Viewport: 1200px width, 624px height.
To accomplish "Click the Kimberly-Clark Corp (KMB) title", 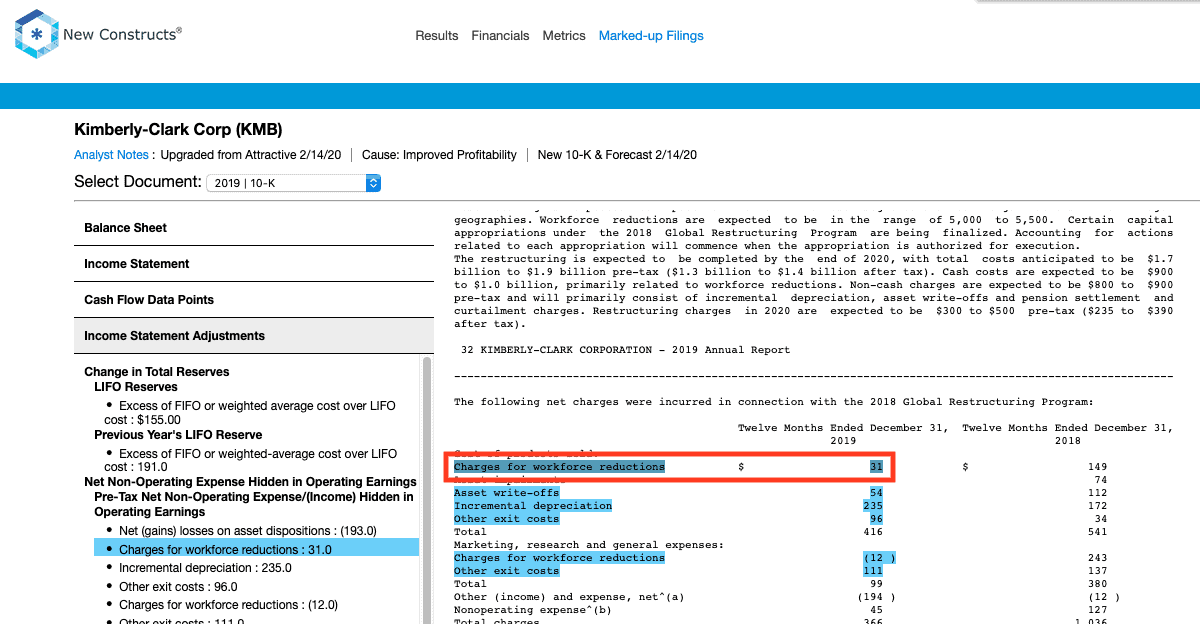I will click(x=178, y=130).
